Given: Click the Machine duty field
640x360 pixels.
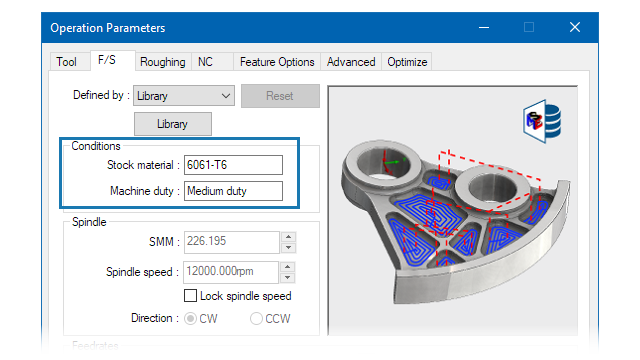Looking at the screenshot, I should pos(233,191).
